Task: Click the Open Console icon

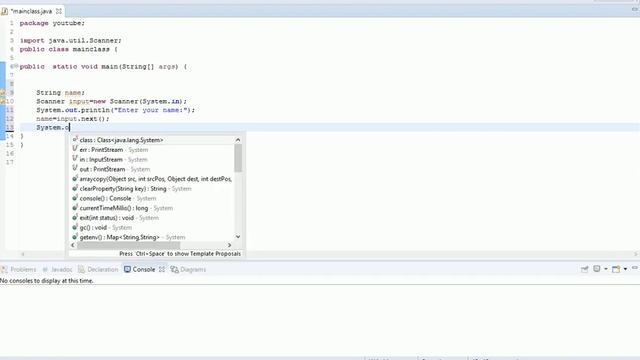Action: [x=616, y=269]
